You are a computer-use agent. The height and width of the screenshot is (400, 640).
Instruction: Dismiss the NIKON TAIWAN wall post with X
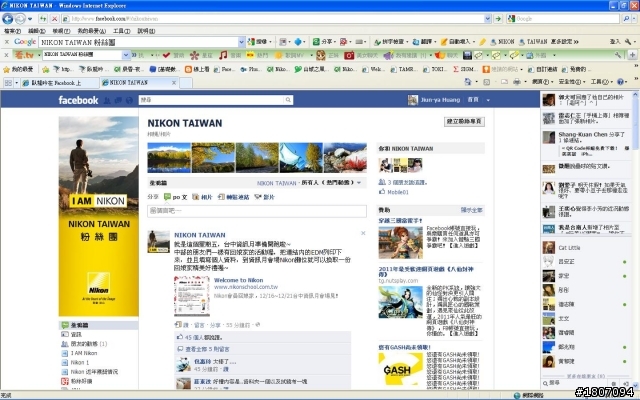coord(363,233)
